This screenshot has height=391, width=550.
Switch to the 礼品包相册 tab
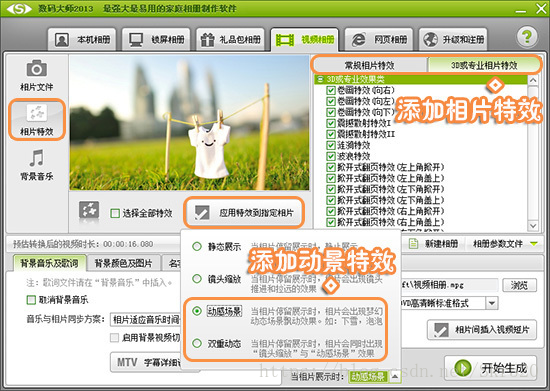click(x=230, y=40)
